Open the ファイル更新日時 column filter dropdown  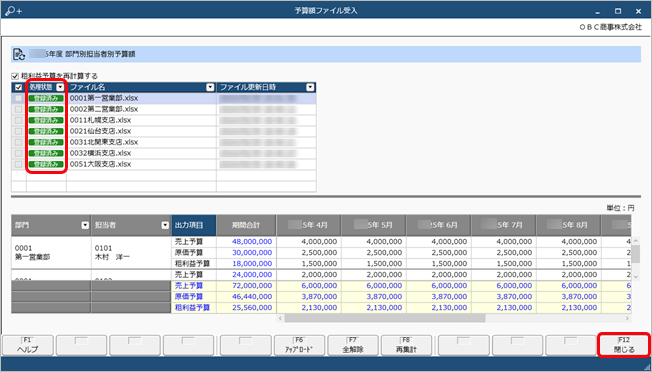point(310,87)
